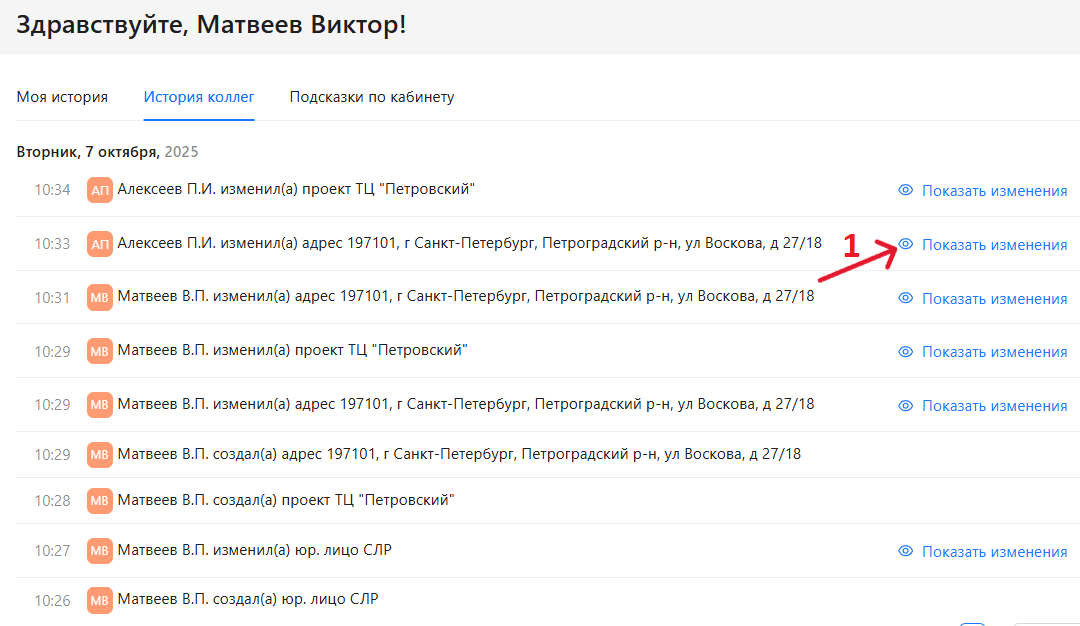Open 'Показать изменения' for the 10:34 project edit

995,190
